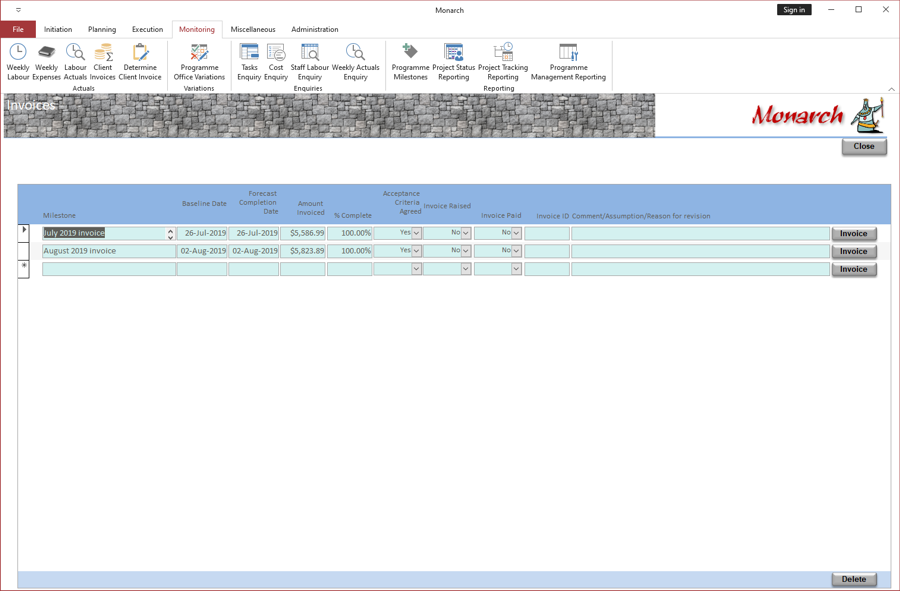Open Invoice Raised dropdown for August 2019 invoice
This screenshot has height=591, width=900.
466,251
